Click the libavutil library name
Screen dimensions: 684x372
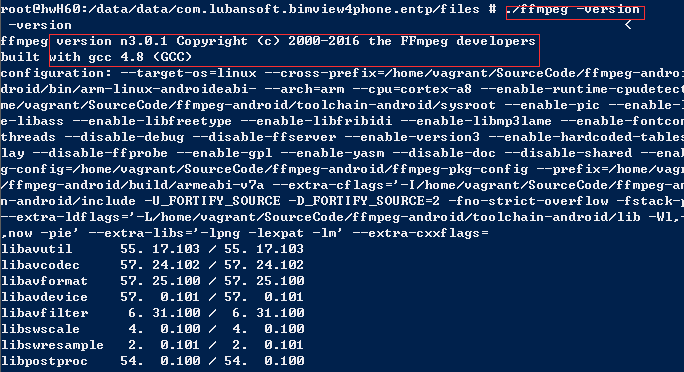[x=36, y=249]
